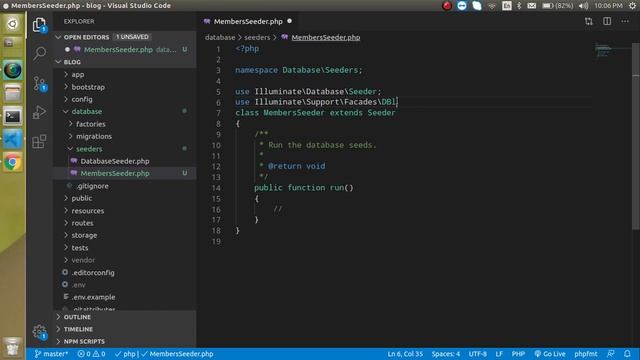The height and width of the screenshot is (360, 640).
Task: Open the Manage gear in activity bar
Action: 40,332
